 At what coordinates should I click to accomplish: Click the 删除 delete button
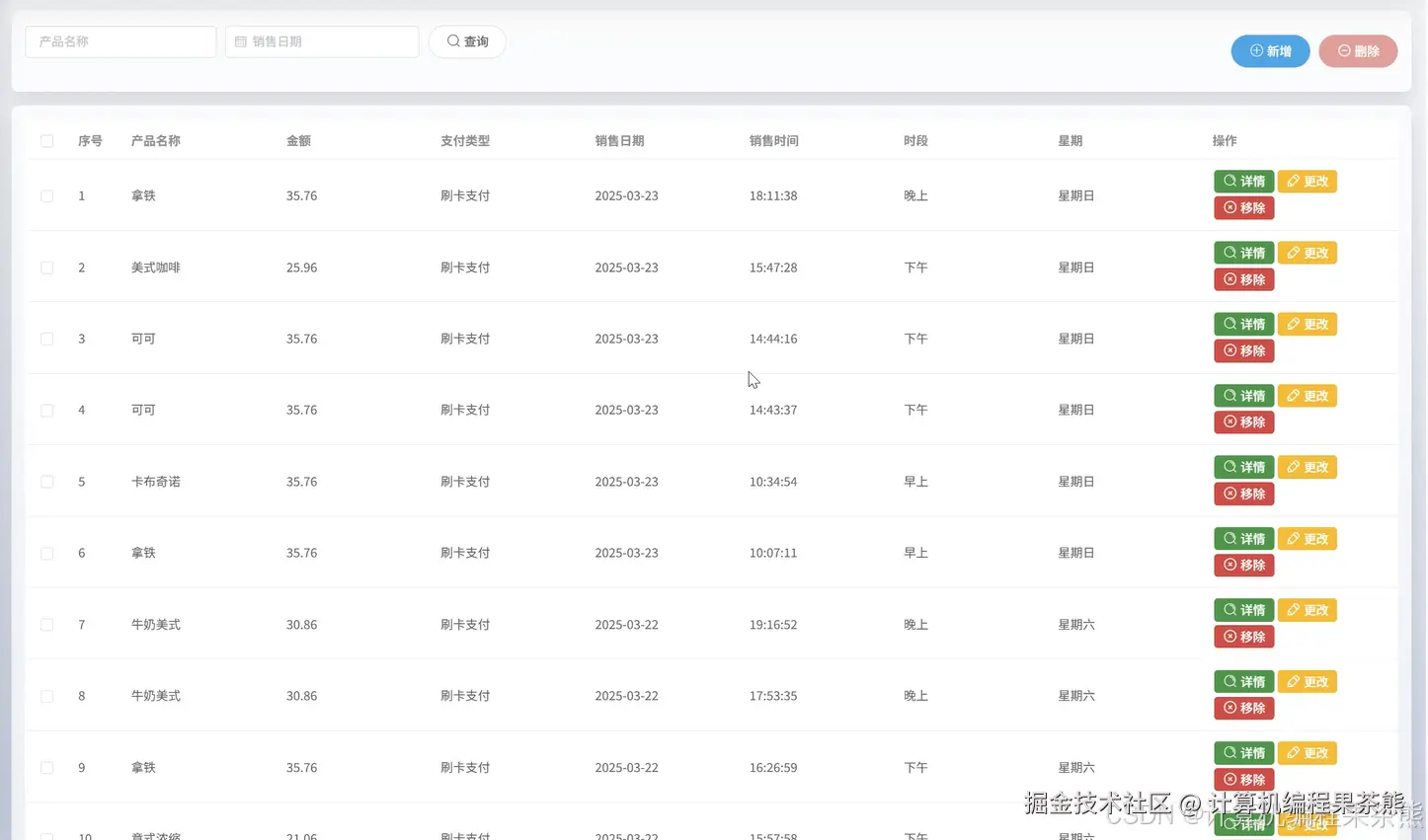[1358, 50]
